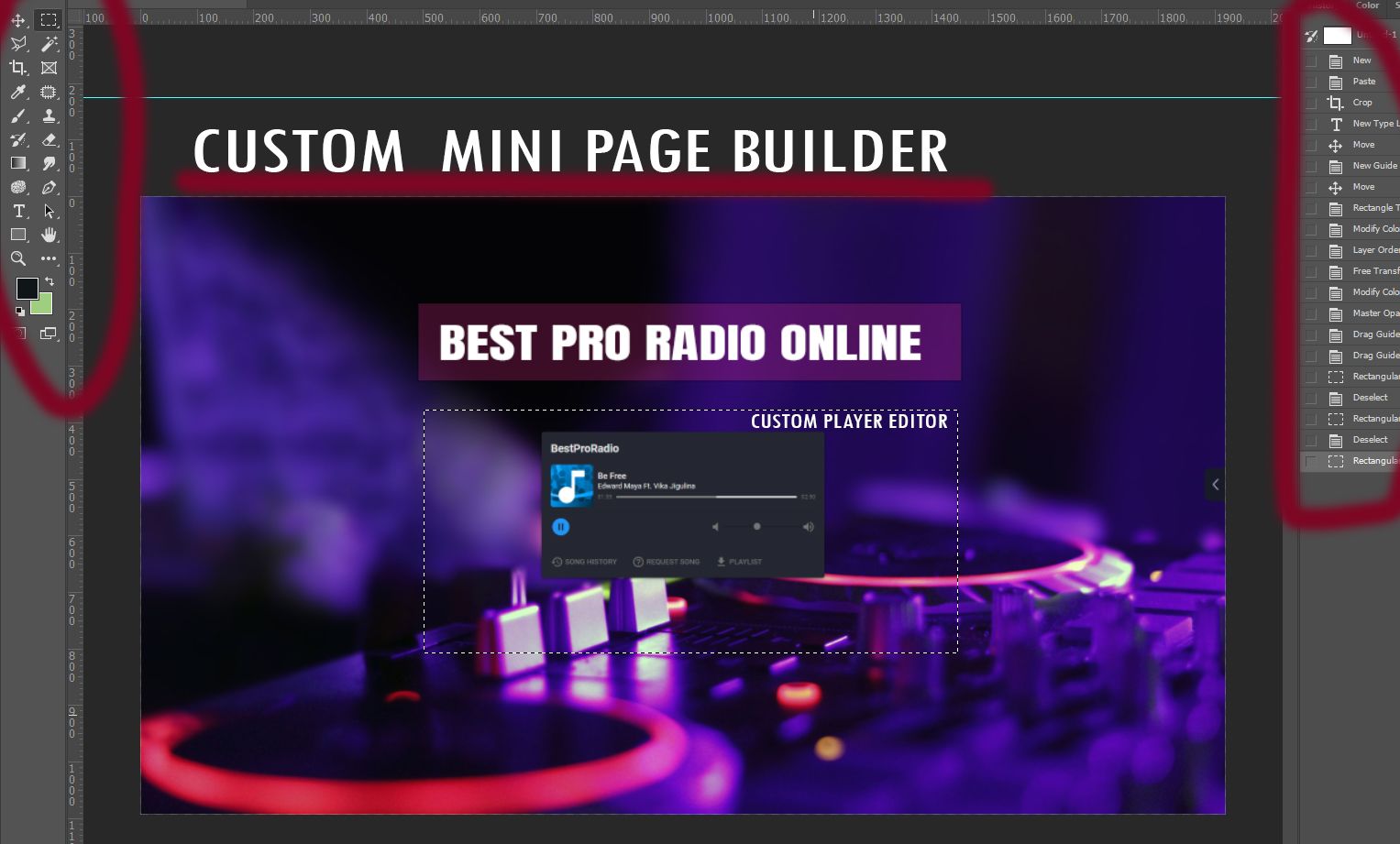This screenshot has width=1400, height=844.
Task: Select the Eyedropper tool
Action: [x=18, y=92]
